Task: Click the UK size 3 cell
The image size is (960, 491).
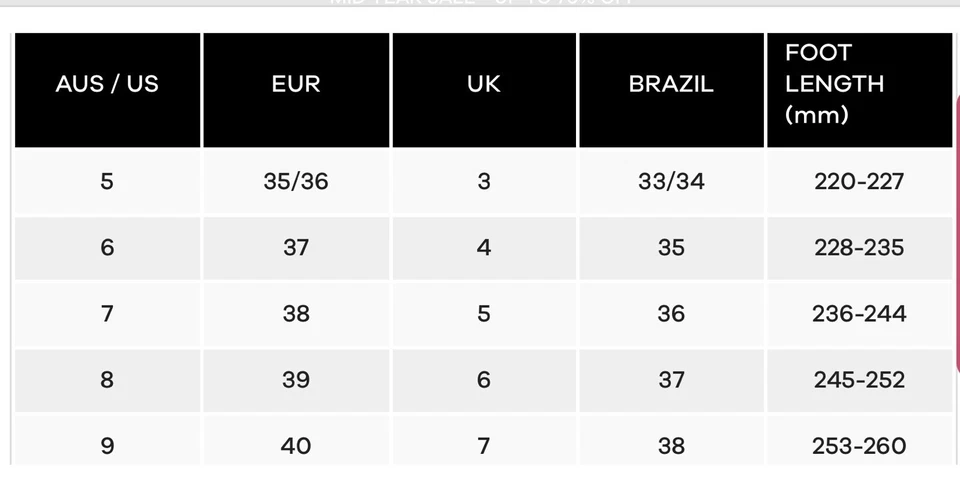Action: (x=484, y=181)
